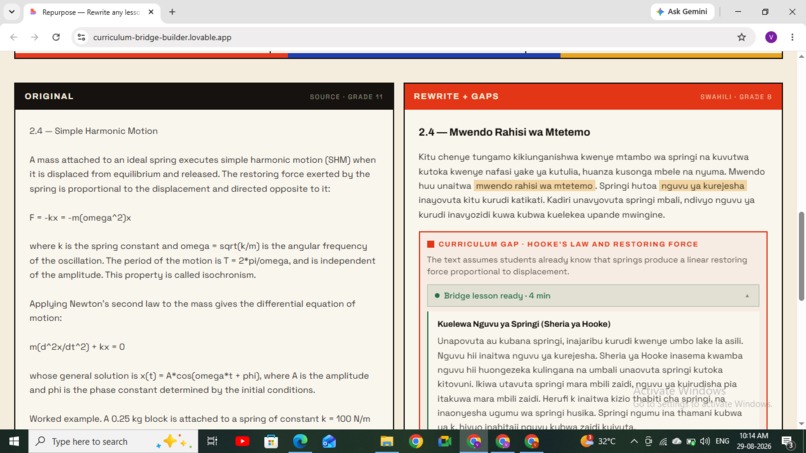Click the Ask Gemini button
The width and height of the screenshot is (806, 453).
tap(682, 12)
